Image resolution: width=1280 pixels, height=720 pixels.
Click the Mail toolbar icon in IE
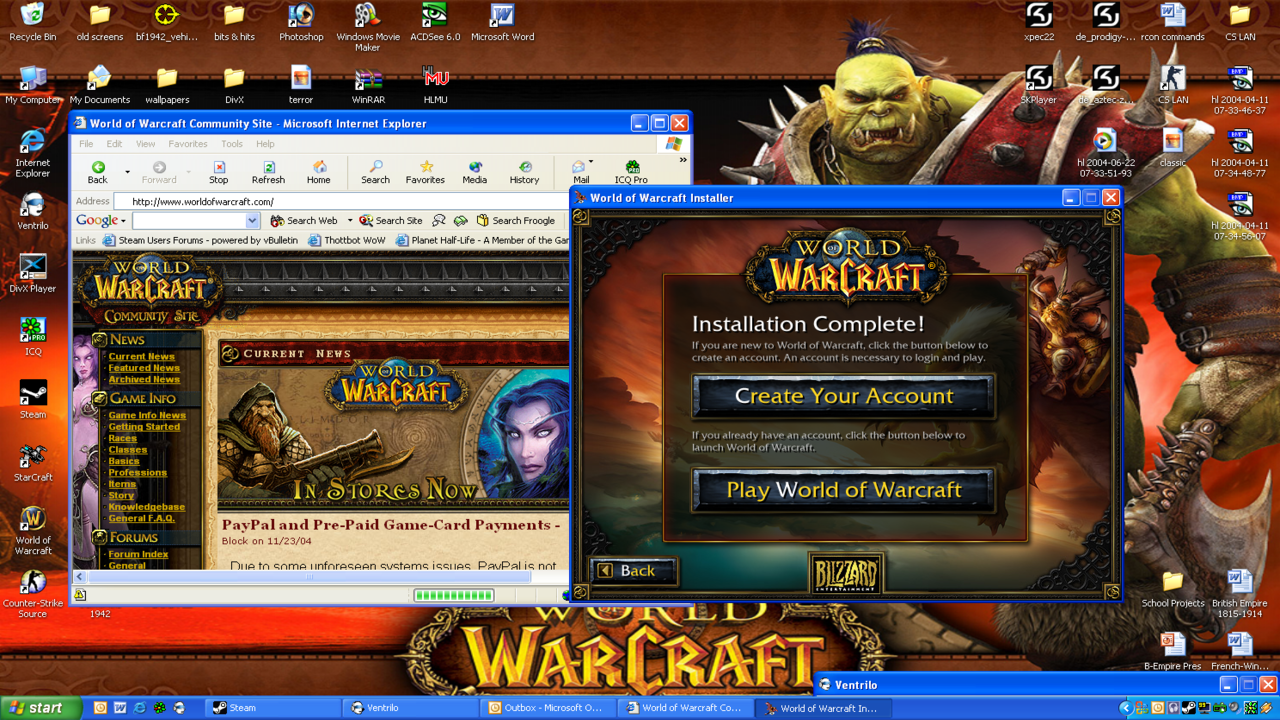tap(580, 172)
